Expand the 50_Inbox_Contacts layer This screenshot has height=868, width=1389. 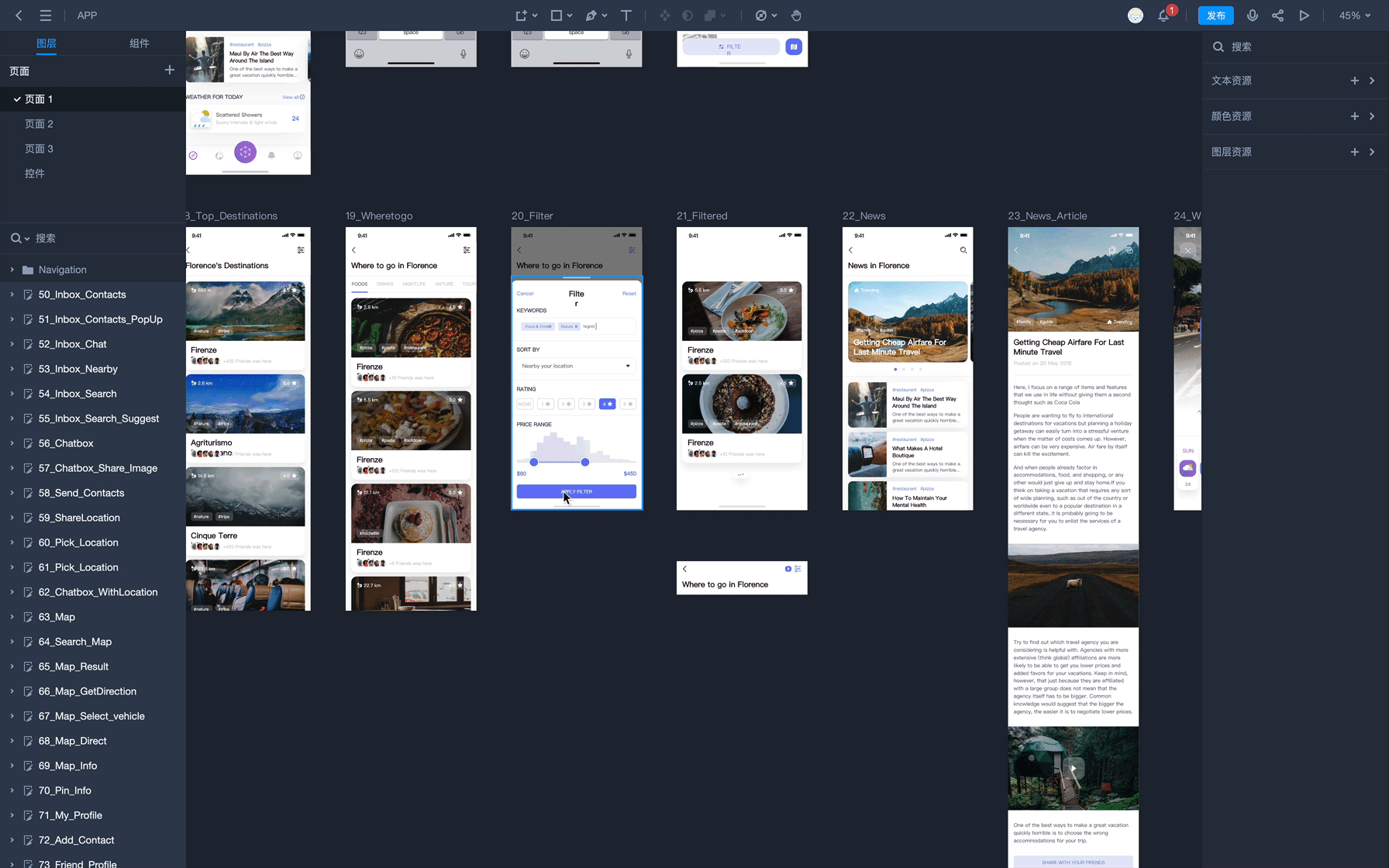click(12, 294)
